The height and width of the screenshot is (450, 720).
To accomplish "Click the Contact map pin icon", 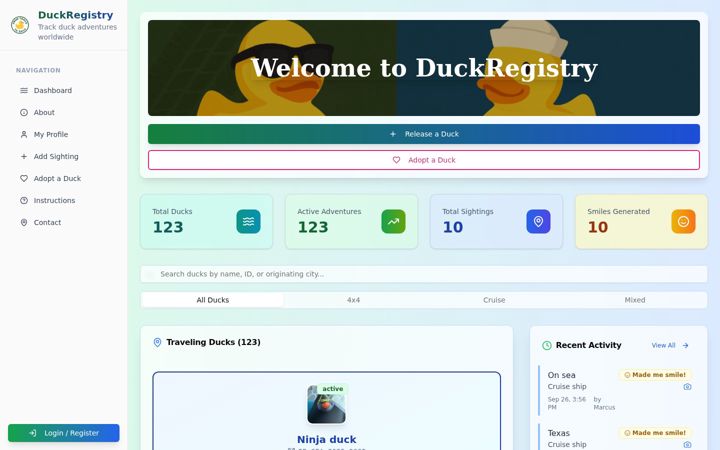I will (24, 223).
